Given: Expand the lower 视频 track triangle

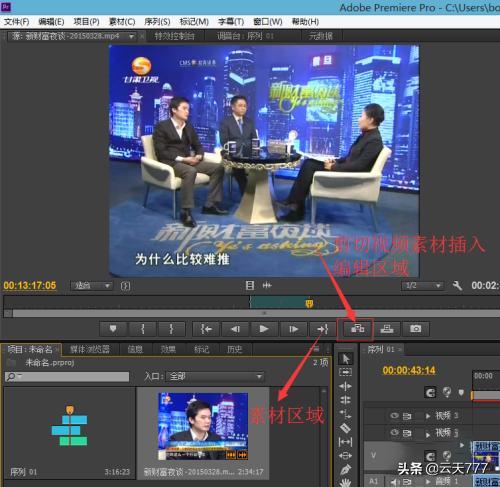Looking at the screenshot, I should coord(428,434).
